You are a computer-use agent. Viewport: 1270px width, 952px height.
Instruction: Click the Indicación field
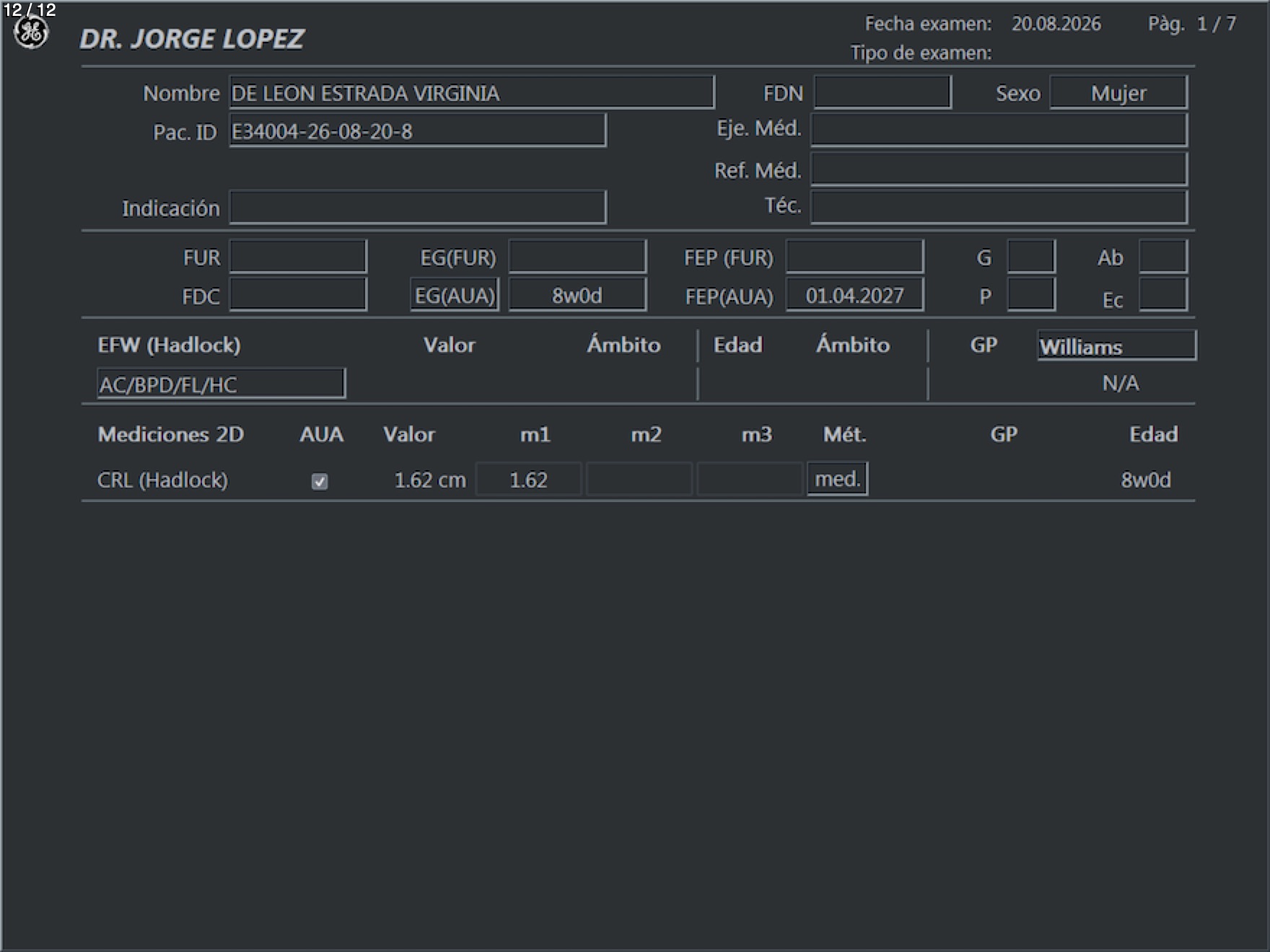coord(418,208)
